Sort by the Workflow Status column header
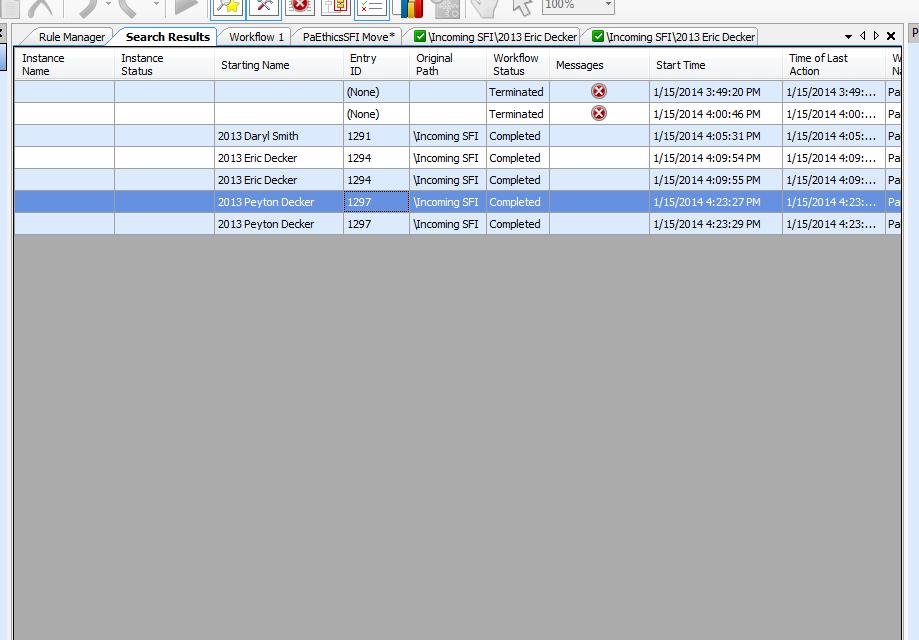 pyautogui.click(x=518, y=64)
